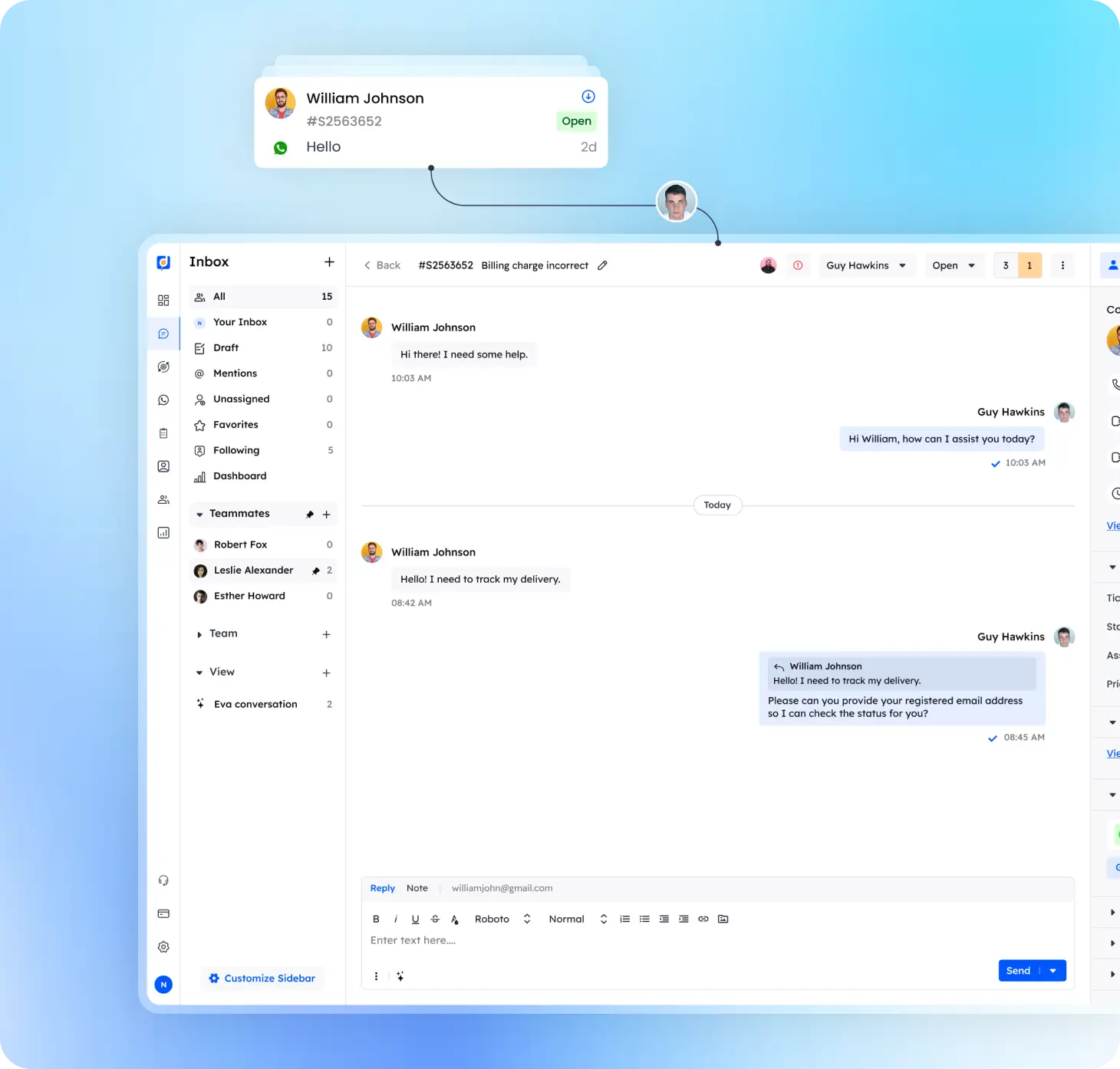Open the Roboto font dropdown
The image size is (1120, 1069).
502,919
